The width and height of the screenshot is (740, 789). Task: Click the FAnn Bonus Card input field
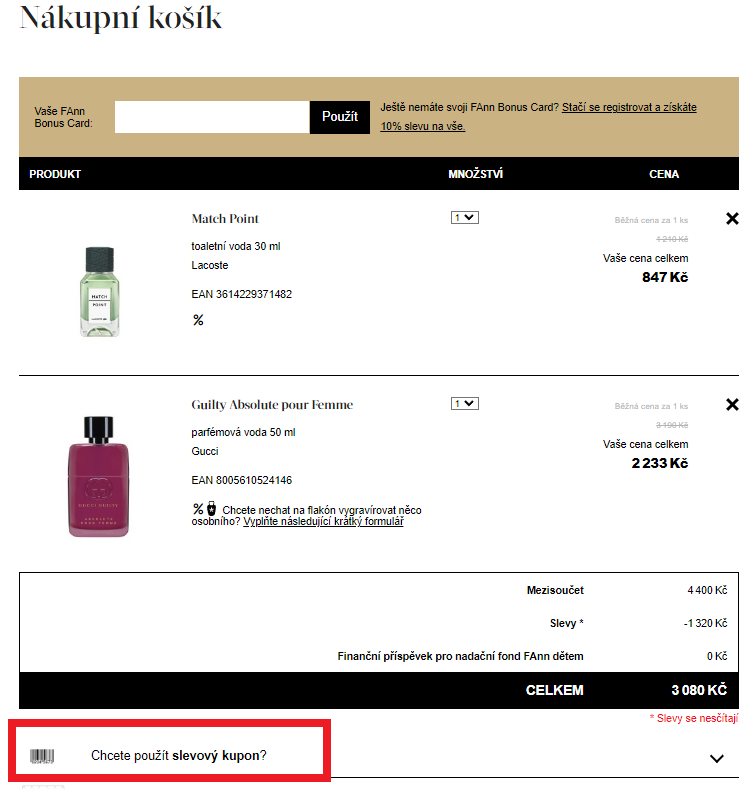tap(212, 117)
